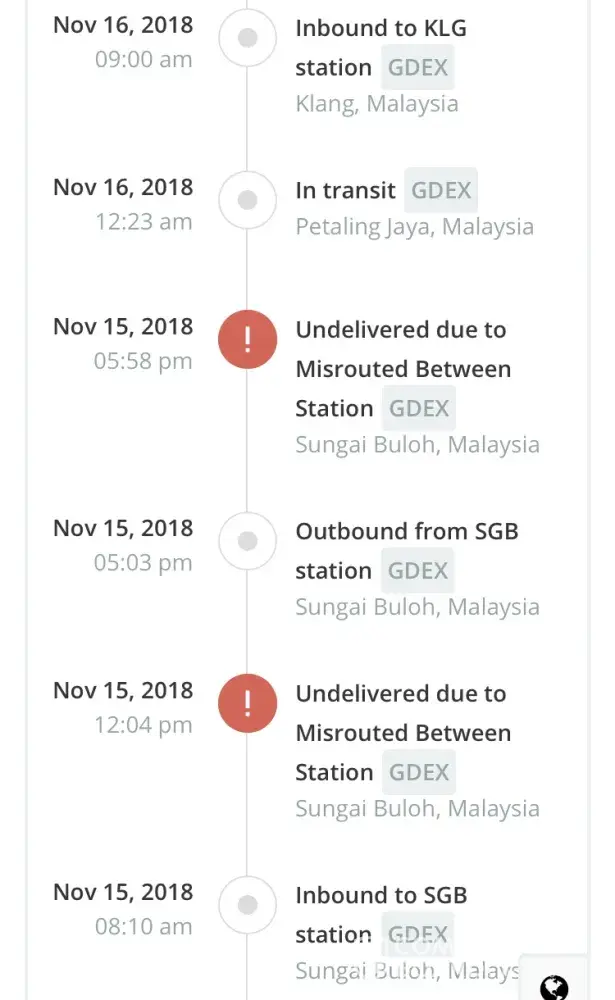Select the grey marker beside Inbound to KLG
This screenshot has width=615, height=1000.
click(247, 38)
